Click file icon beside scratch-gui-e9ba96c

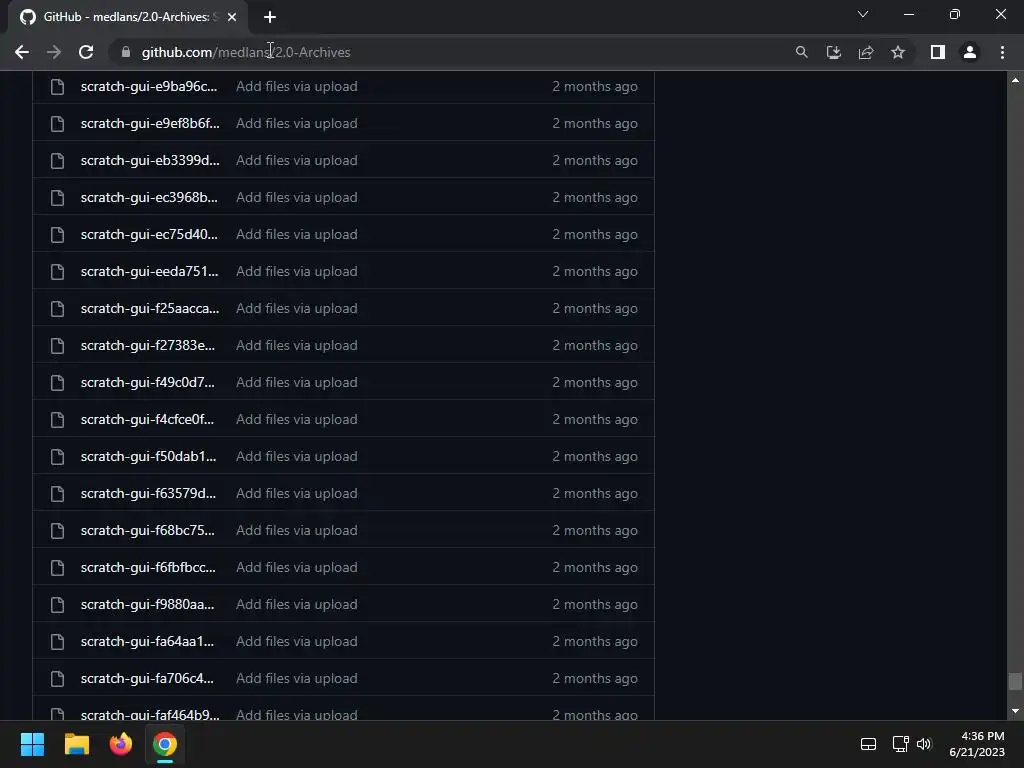(x=57, y=86)
